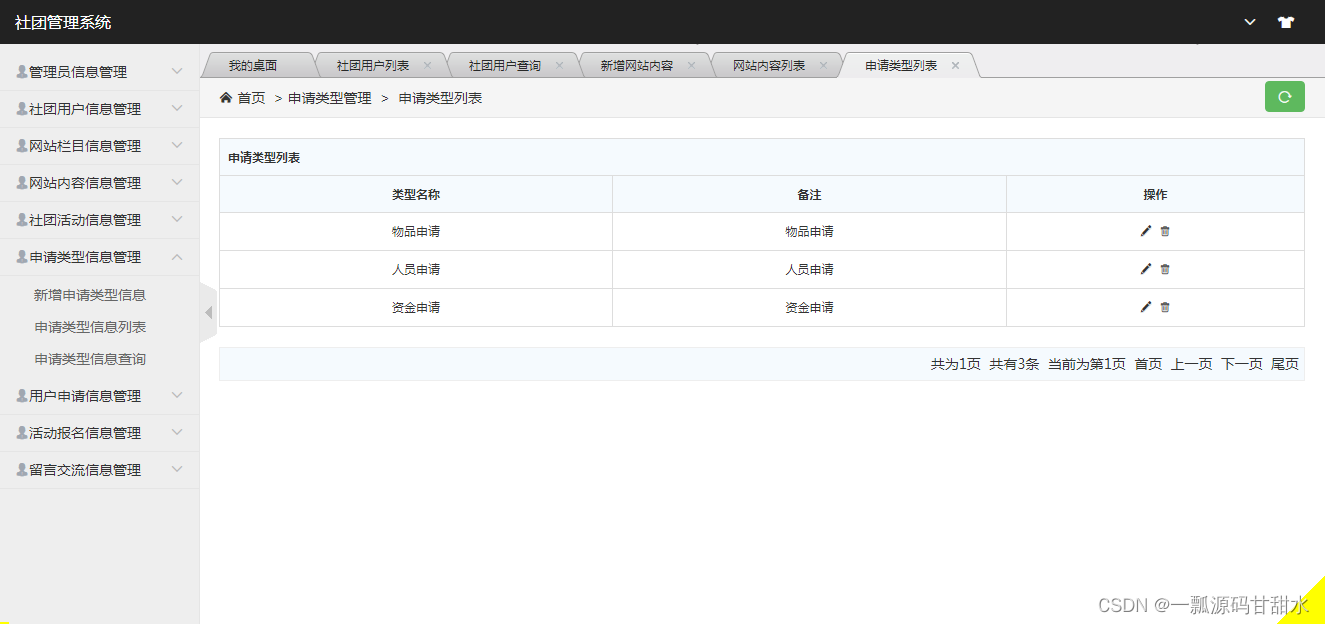Click 首页 breadcrumb link
The image size is (1325, 624).
(x=251, y=98)
